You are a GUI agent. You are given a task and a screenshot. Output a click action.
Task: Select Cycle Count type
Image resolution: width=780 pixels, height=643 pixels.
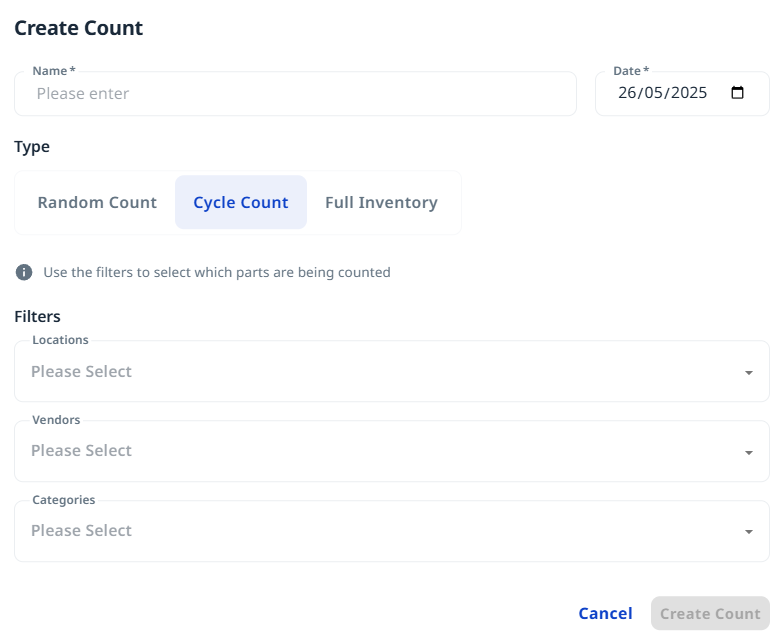(241, 202)
